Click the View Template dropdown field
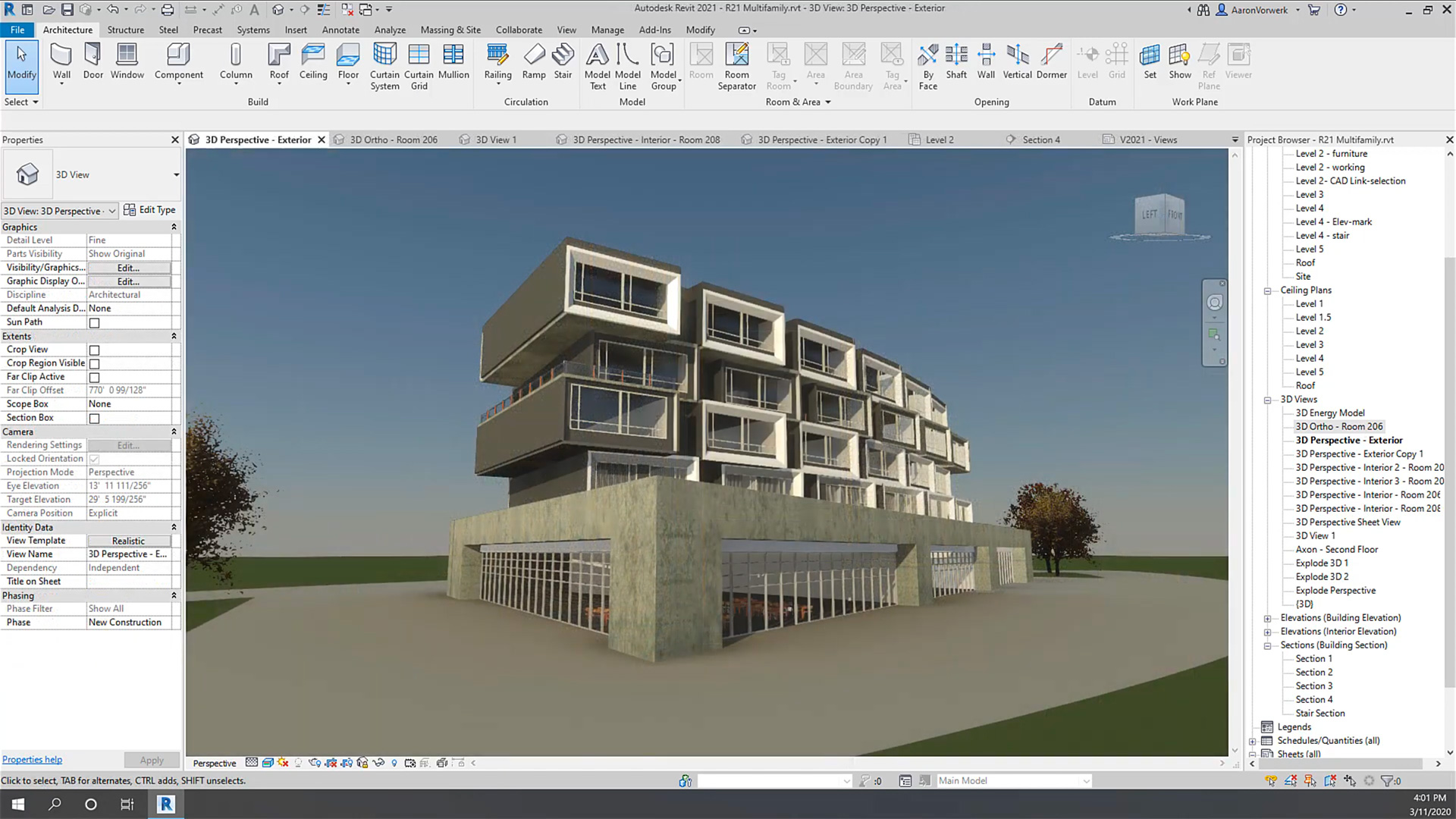Screen dimensions: 1456x819 pyautogui.click(x=128, y=540)
